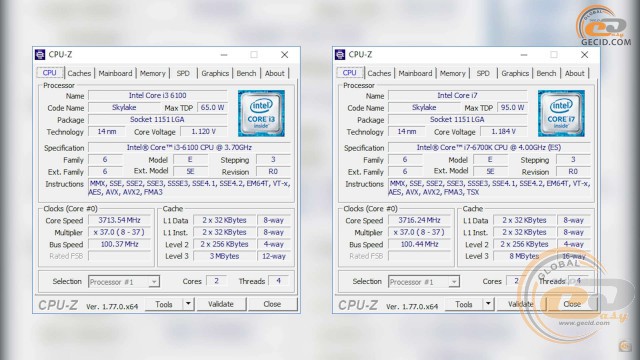Click Intel Core i3 logo in left window
The image size is (640, 360).
pyautogui.click(x=261, y=113)
